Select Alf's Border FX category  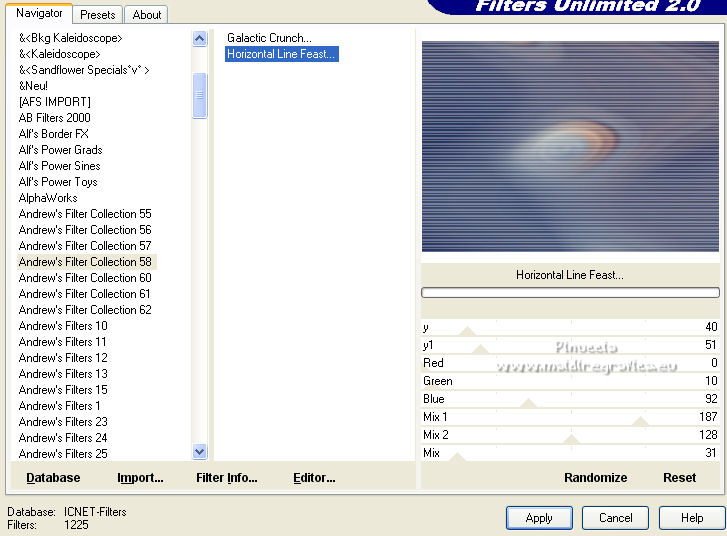click(53, 134)
